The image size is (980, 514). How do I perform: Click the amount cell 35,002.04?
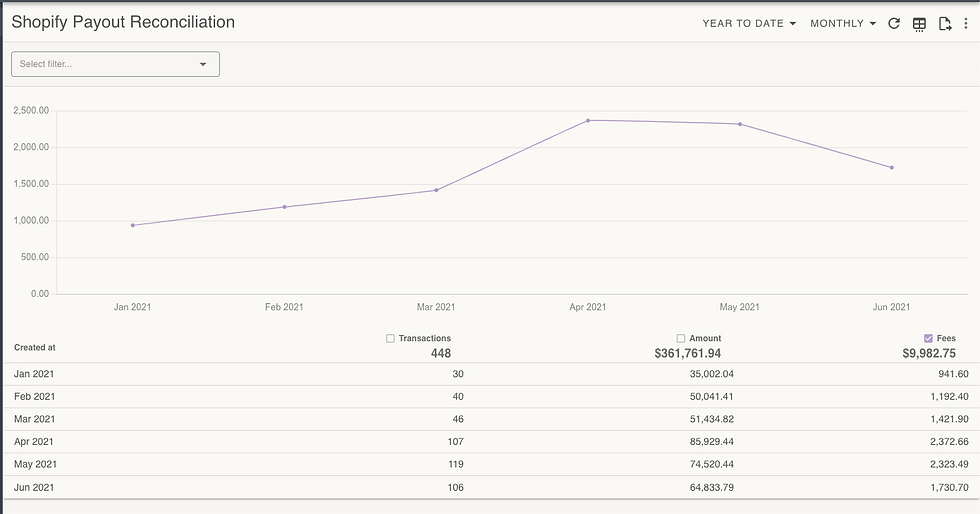coord(712,374)
